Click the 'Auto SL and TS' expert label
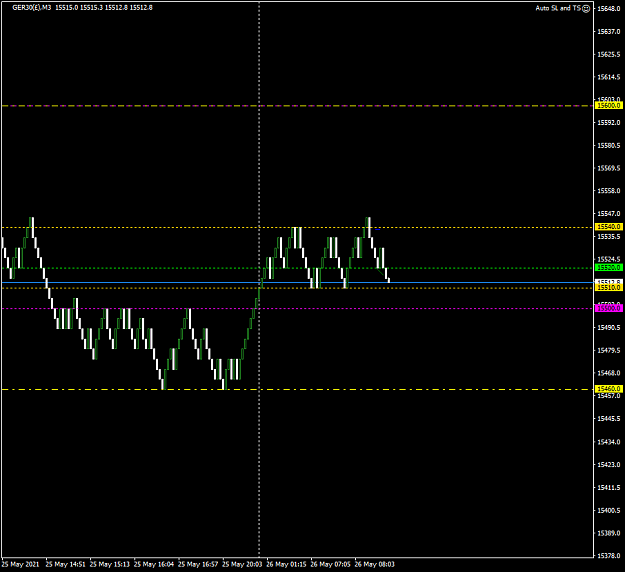 coord(558,8)
